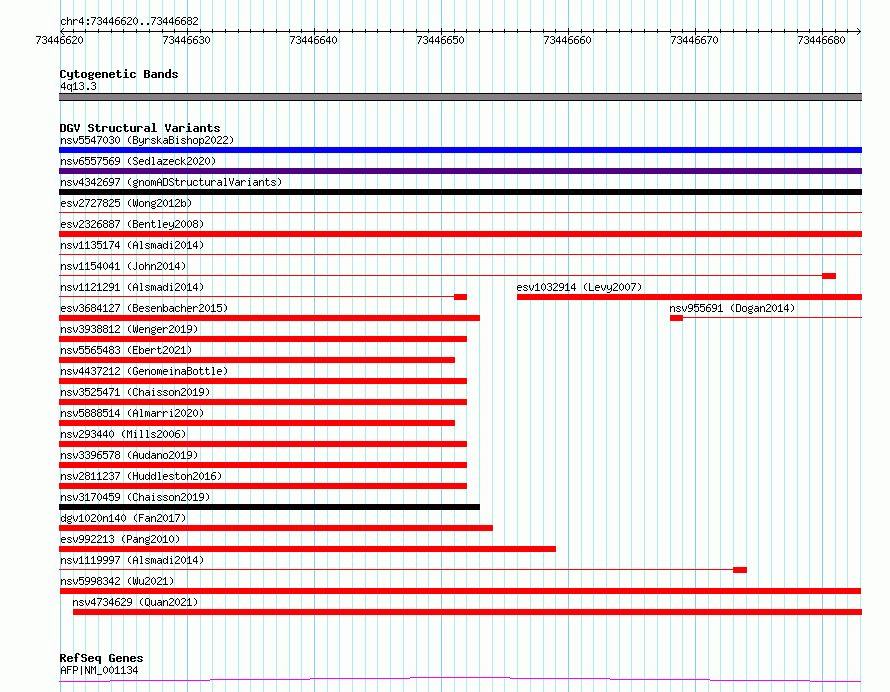This screenshot has width=890, height=692.
Task: Open nsv955691 (Dogan2014) variant
Action: 732,308
